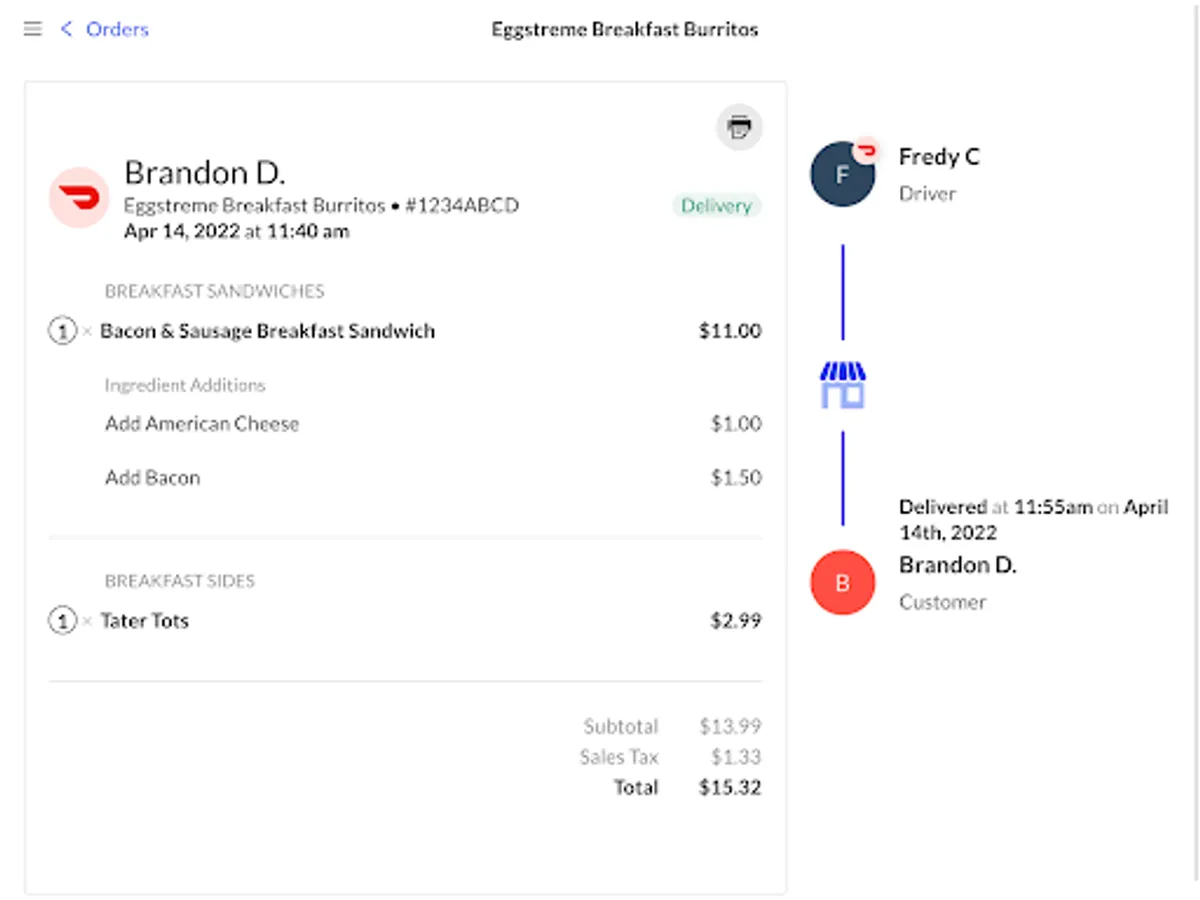Viewport: 1200px width, 900px height.
Task: Click quantity circle for Tater Tots
Action: pyautogui.click(x=62, y=621)
